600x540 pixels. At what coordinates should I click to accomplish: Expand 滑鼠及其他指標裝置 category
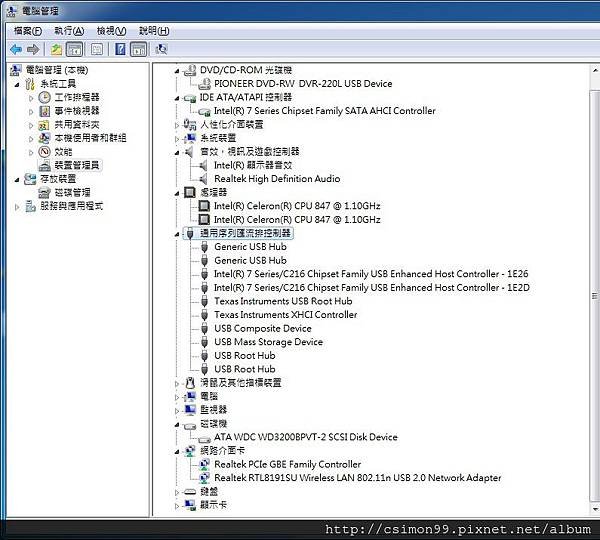tap(177, 384)
